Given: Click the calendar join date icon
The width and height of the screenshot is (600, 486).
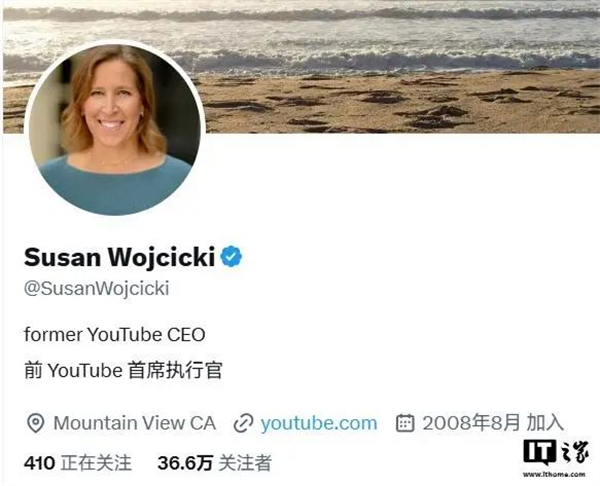Looking at the screenshot, I should (405, 423).
